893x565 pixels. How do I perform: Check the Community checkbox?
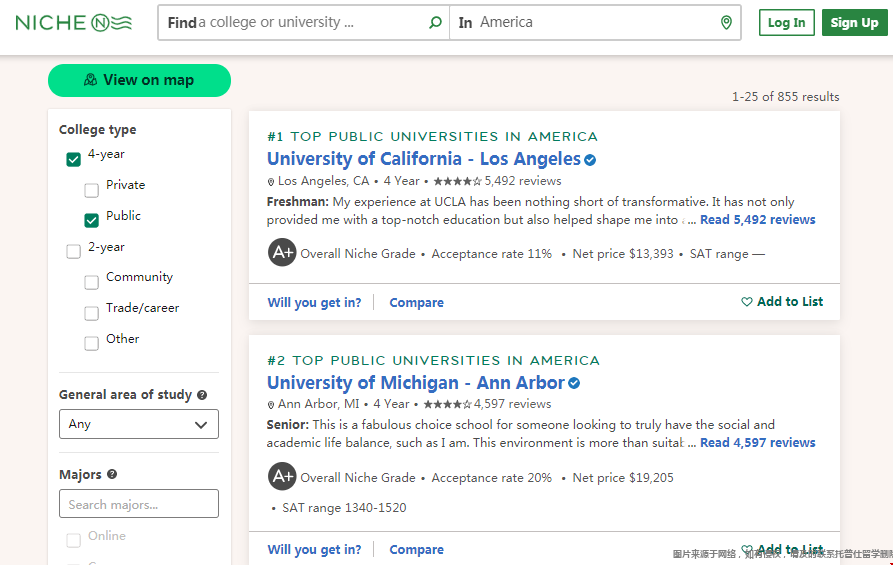tap(91, 282)
